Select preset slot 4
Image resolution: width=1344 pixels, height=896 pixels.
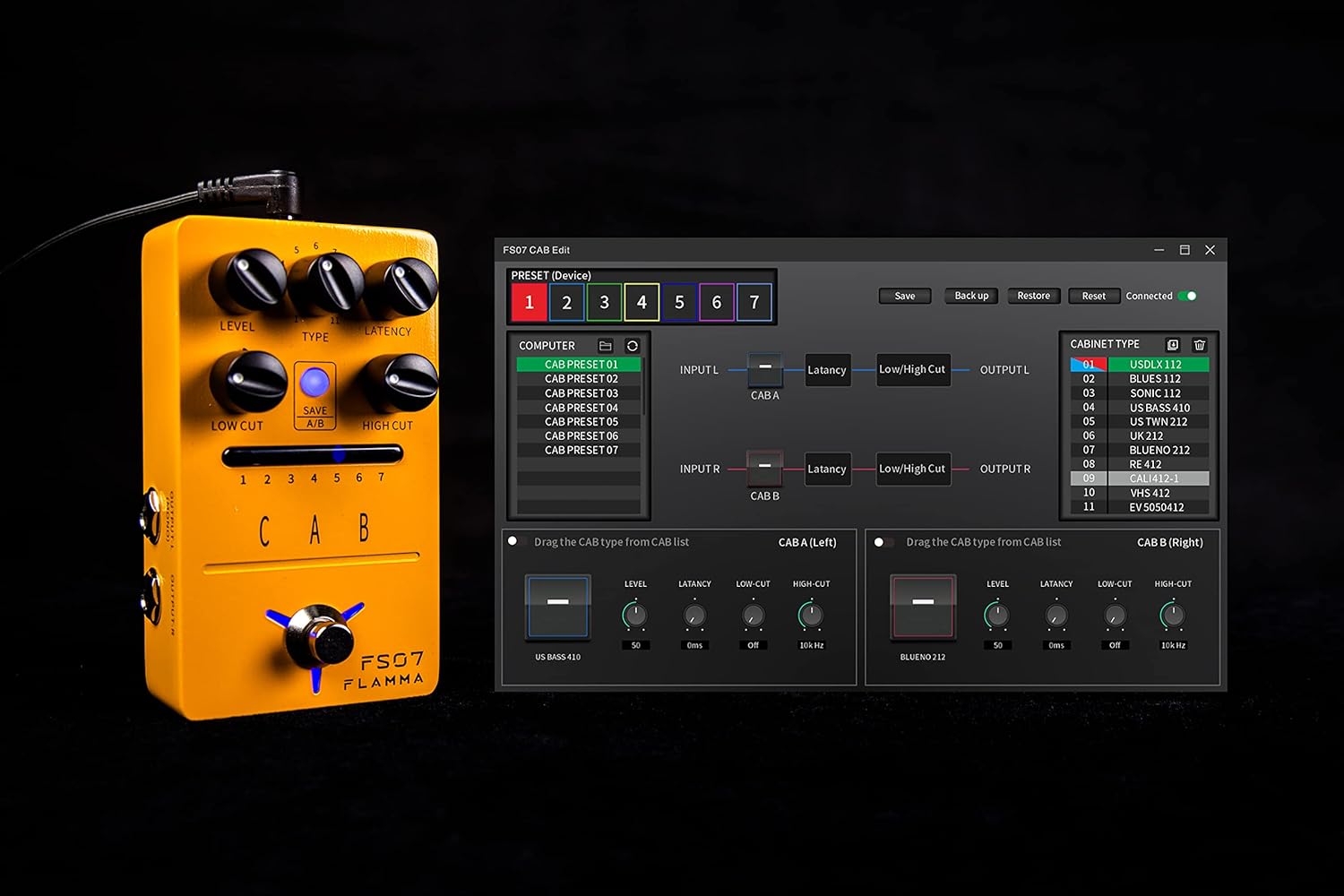[642, 302]
